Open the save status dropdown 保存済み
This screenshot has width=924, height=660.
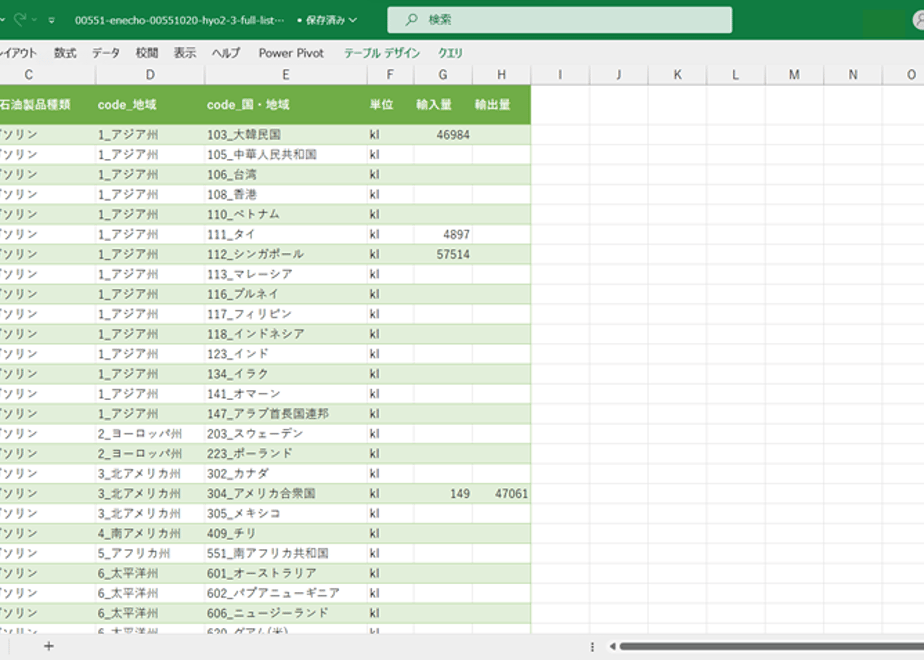click(x=328, y=20)
